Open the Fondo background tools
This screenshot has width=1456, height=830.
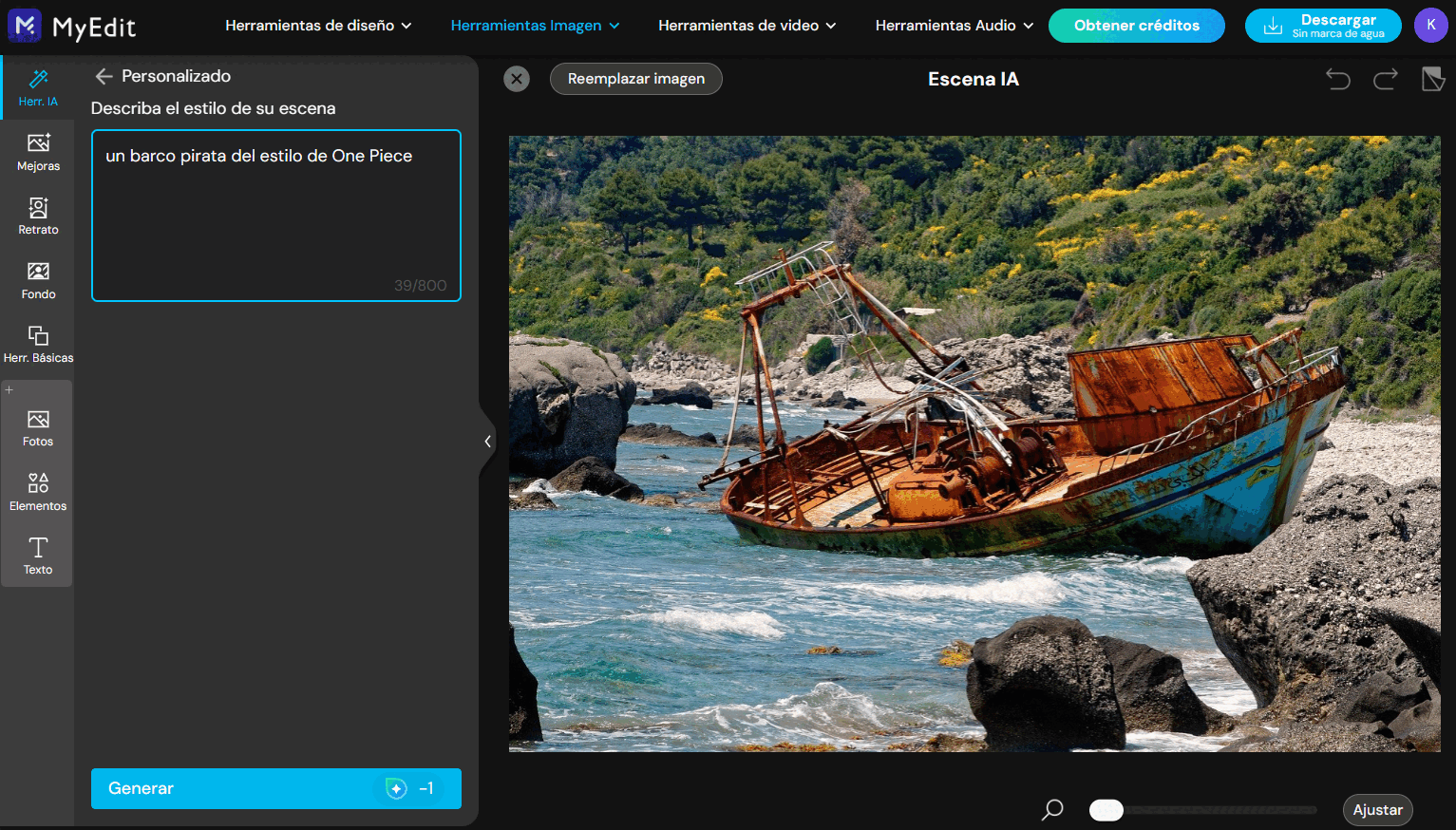click(38, 280)
